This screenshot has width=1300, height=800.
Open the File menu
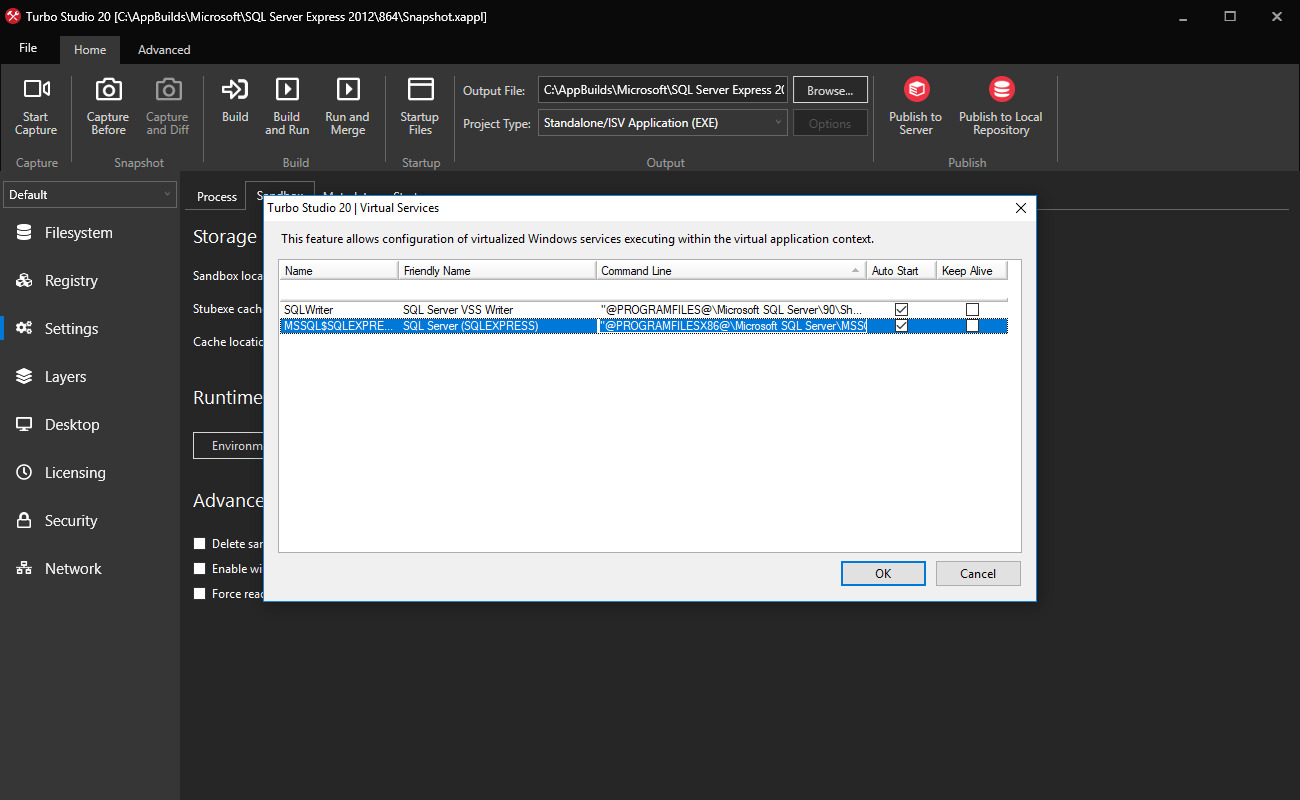28,49
